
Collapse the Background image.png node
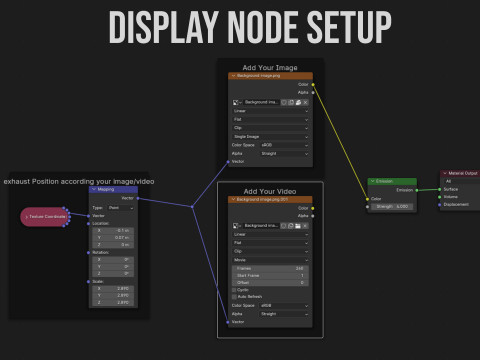[x=233, y=76]
